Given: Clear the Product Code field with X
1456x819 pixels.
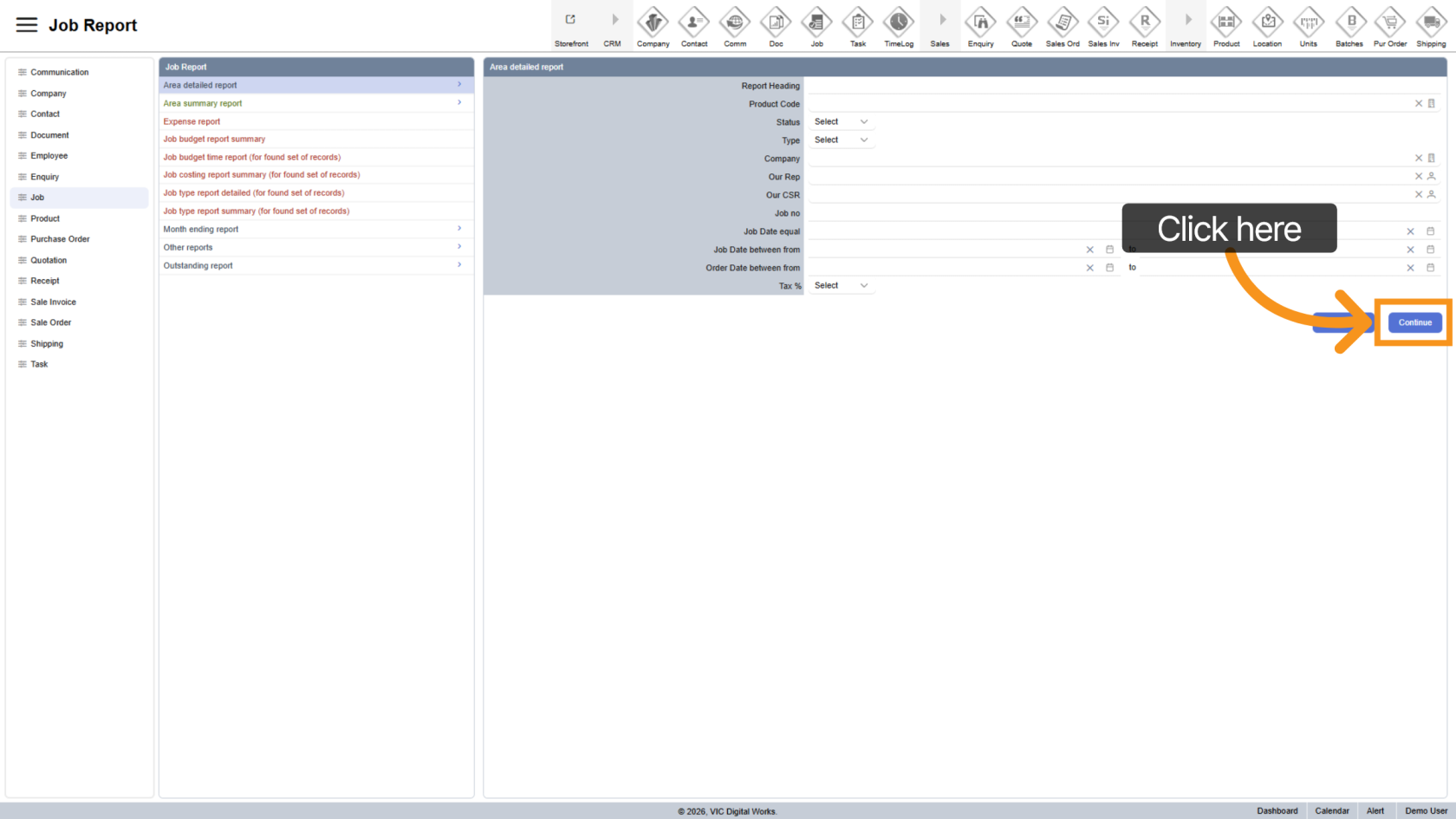Looking at the screenshot, I should [x=1418, y=104].
